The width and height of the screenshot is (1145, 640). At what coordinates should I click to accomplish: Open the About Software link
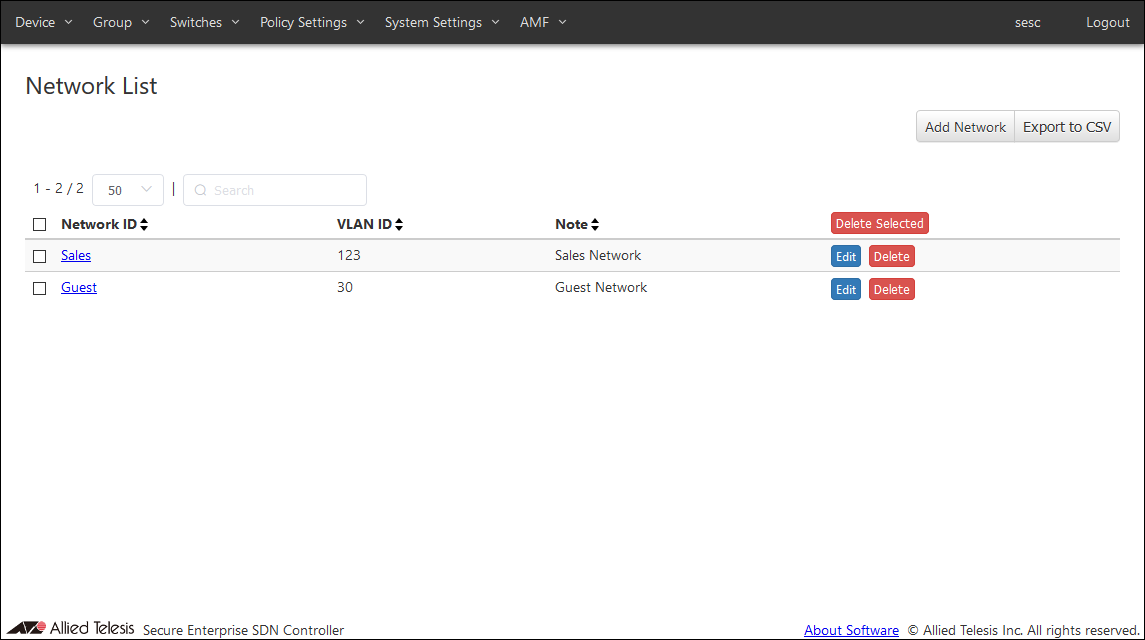851,630
